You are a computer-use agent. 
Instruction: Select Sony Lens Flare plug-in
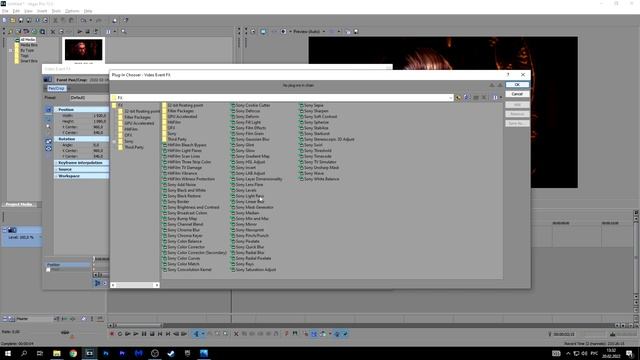(247, 184)
